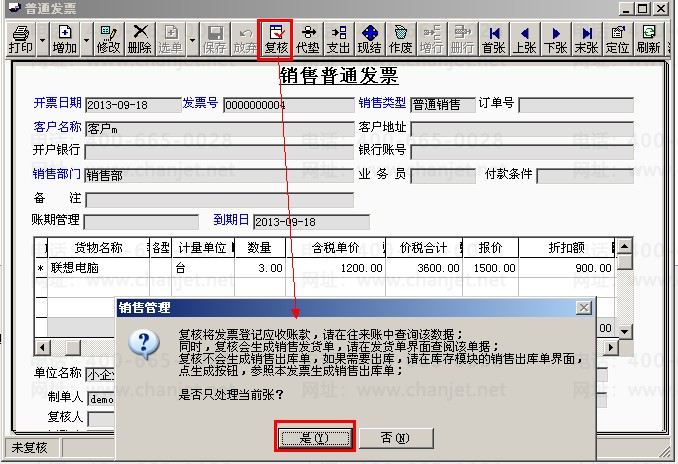Image resolution: width=678 pixels, height=464 pixels.
Task: Click the 未复核 status bar entry
Action: (32, 448)
